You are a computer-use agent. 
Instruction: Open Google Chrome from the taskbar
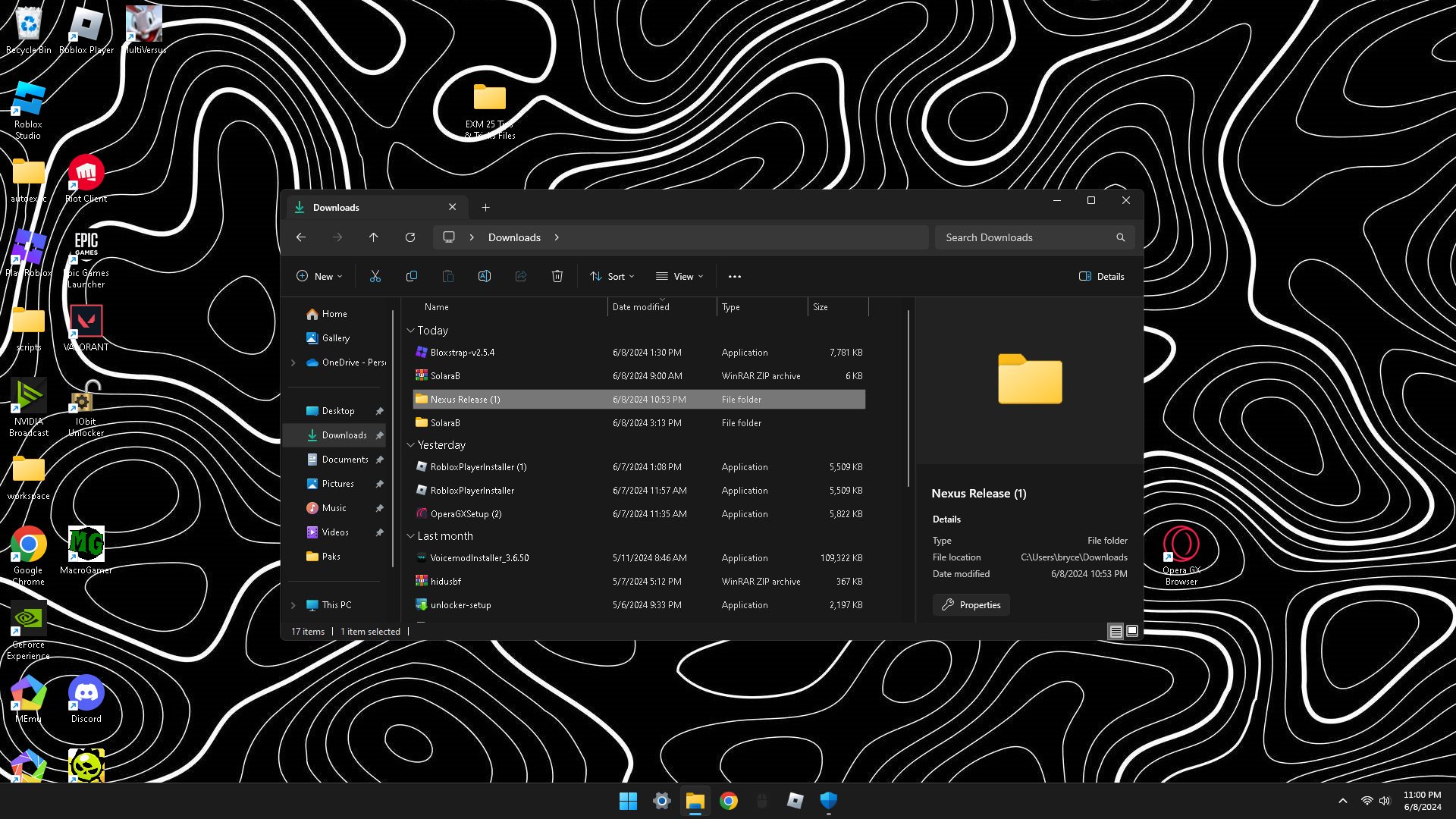click(x=729, y=801)
